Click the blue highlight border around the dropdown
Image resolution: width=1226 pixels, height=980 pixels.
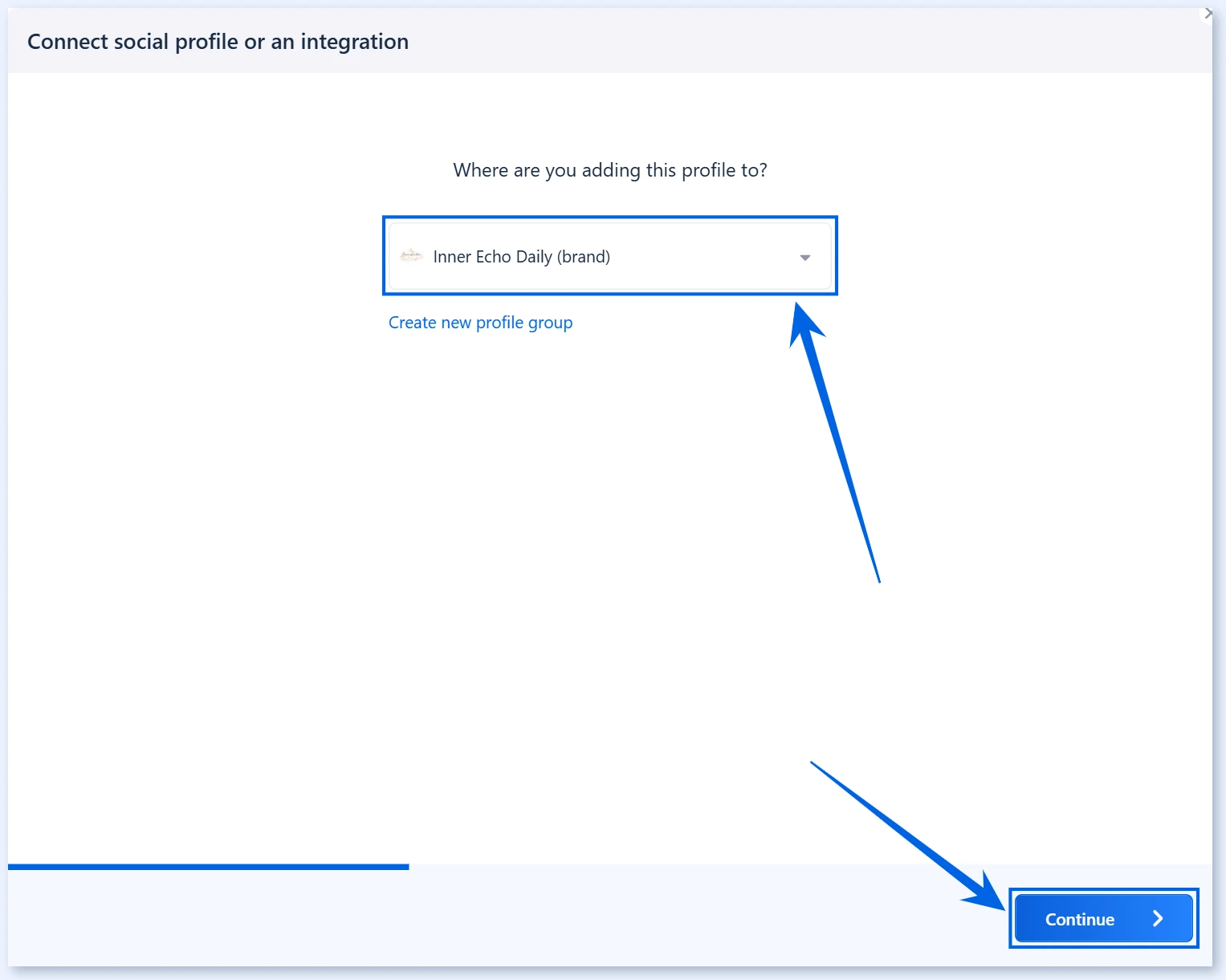(610, 217)
